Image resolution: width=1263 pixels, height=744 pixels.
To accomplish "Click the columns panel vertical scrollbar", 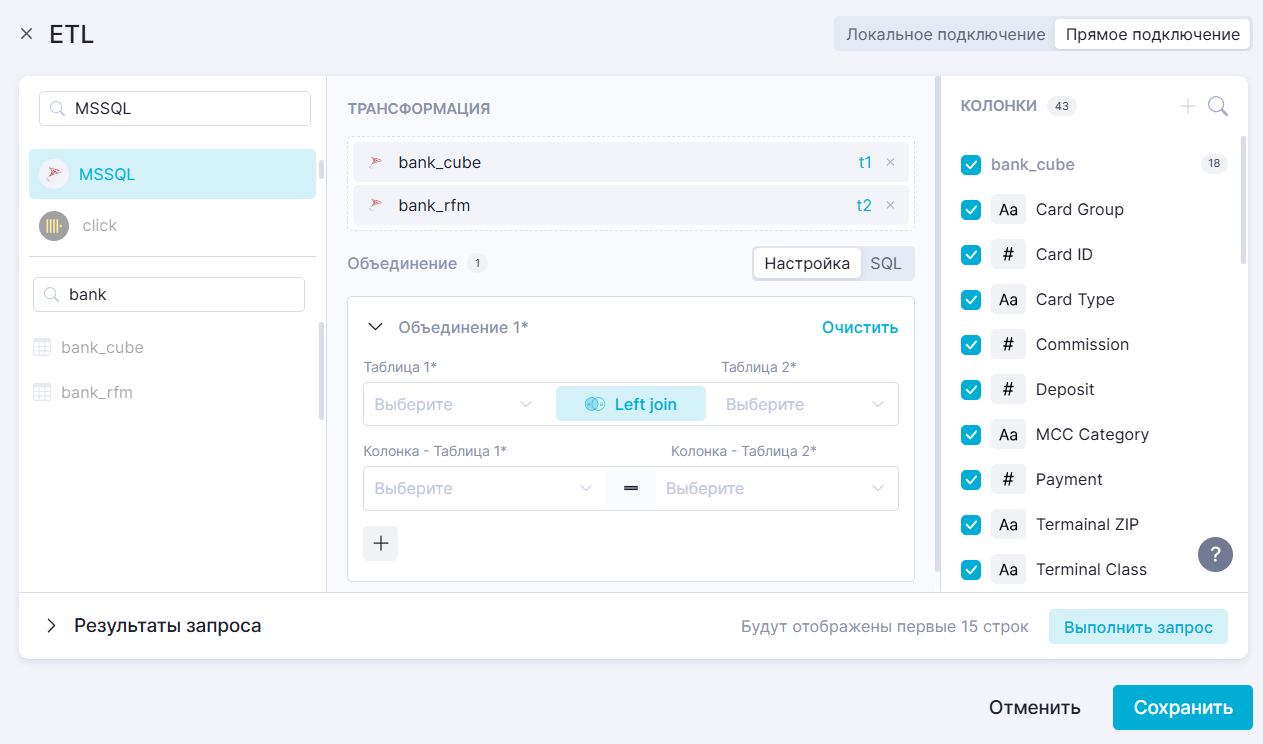I will click(1243, 200).
